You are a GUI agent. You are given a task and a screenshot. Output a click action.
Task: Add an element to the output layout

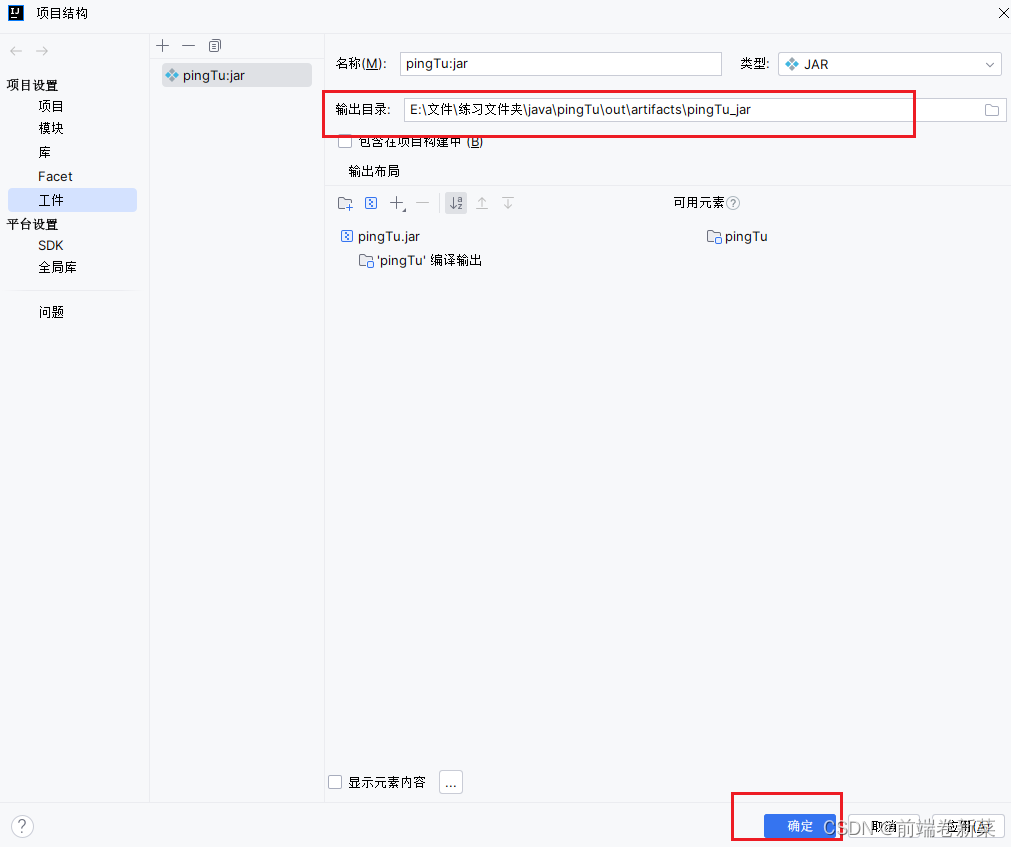(397, 203)
